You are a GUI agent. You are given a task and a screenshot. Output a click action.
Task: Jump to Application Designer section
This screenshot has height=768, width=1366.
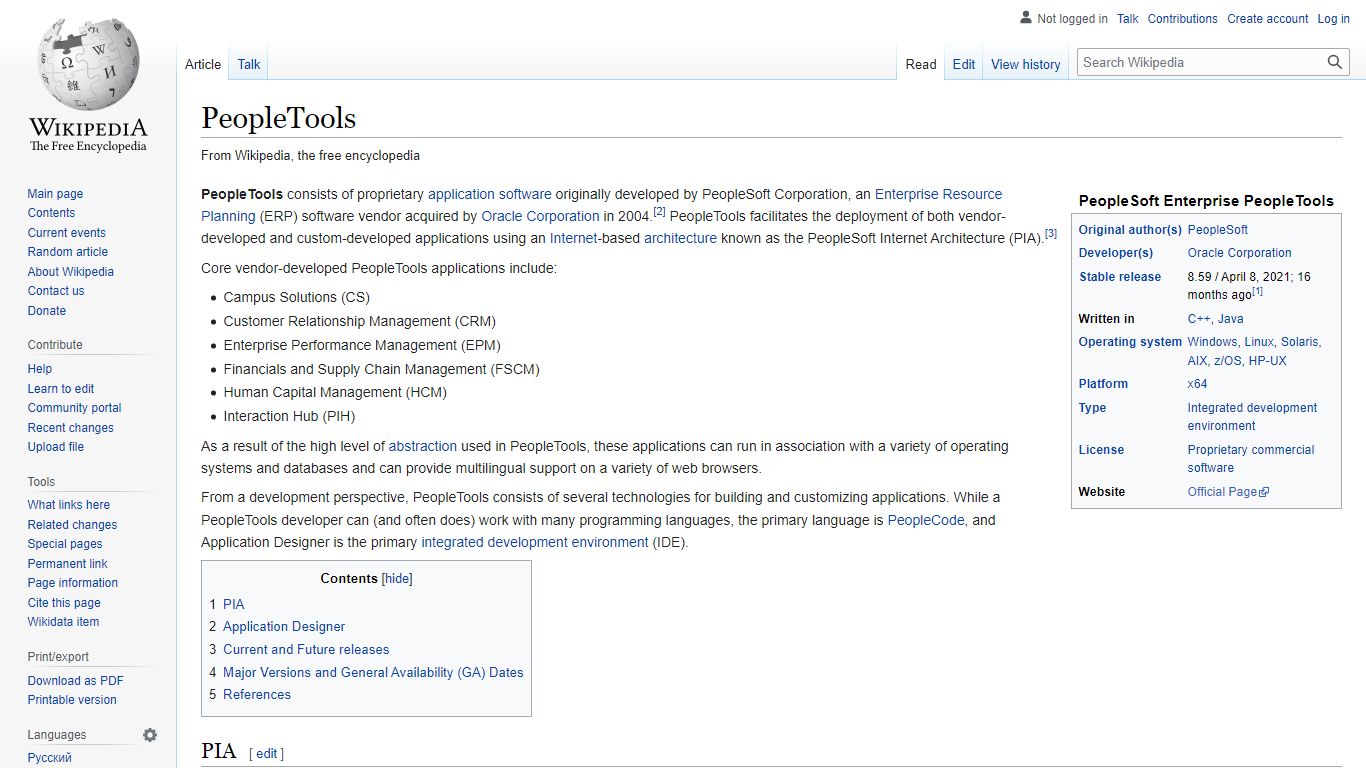point(284,626)
